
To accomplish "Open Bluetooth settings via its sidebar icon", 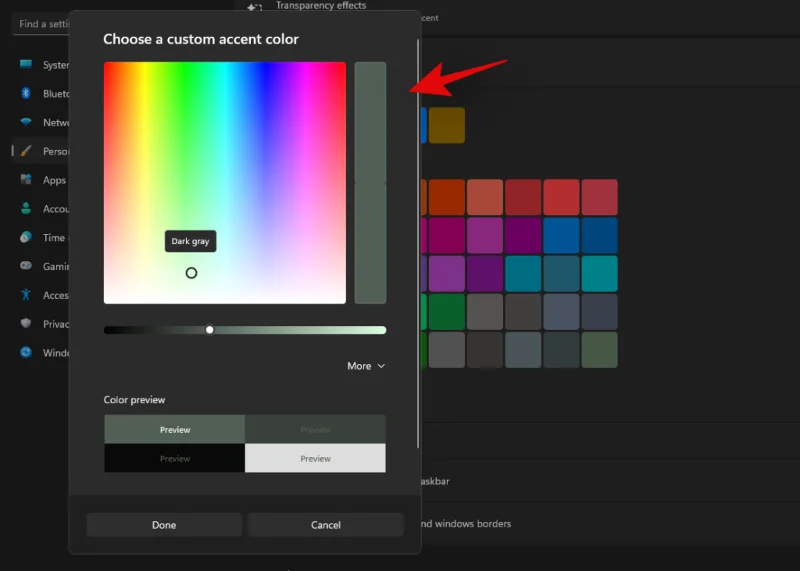I will click(x=26, y=94).
